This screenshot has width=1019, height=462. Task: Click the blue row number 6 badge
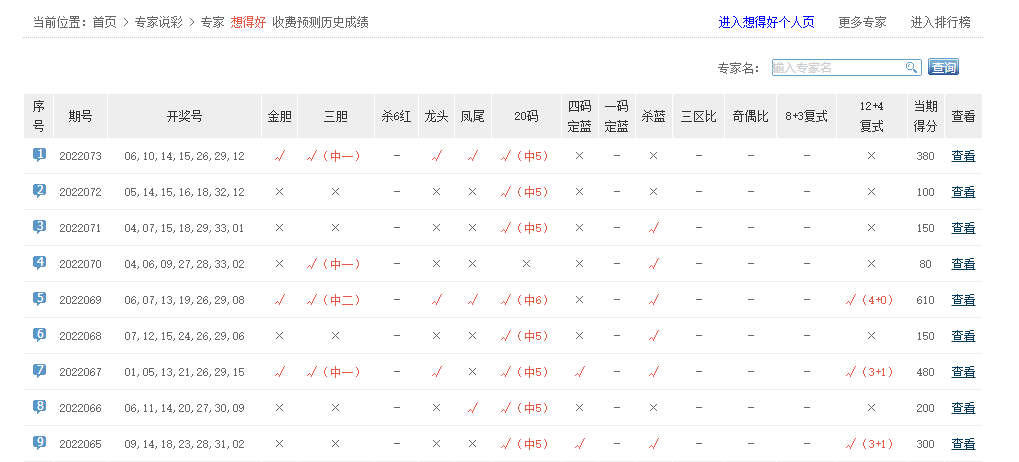pyautogui.click(x=39, y=335)
